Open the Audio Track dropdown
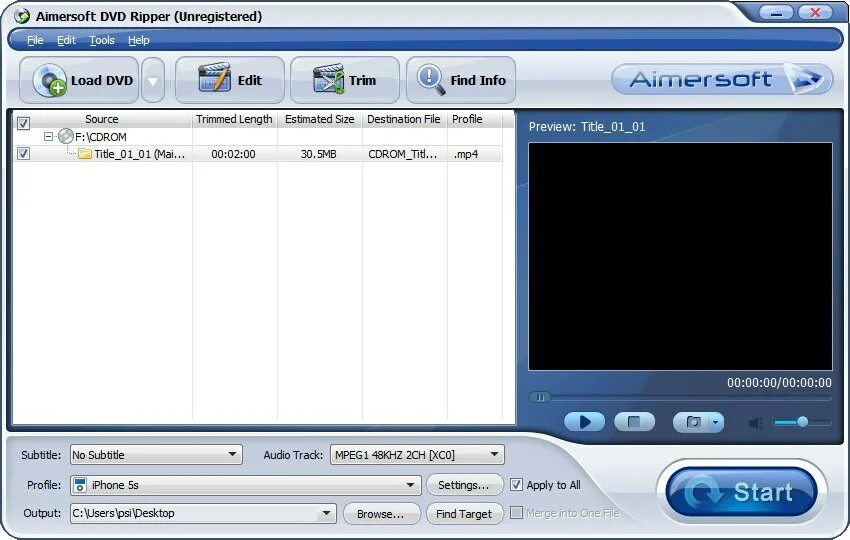 click(417, 454)
